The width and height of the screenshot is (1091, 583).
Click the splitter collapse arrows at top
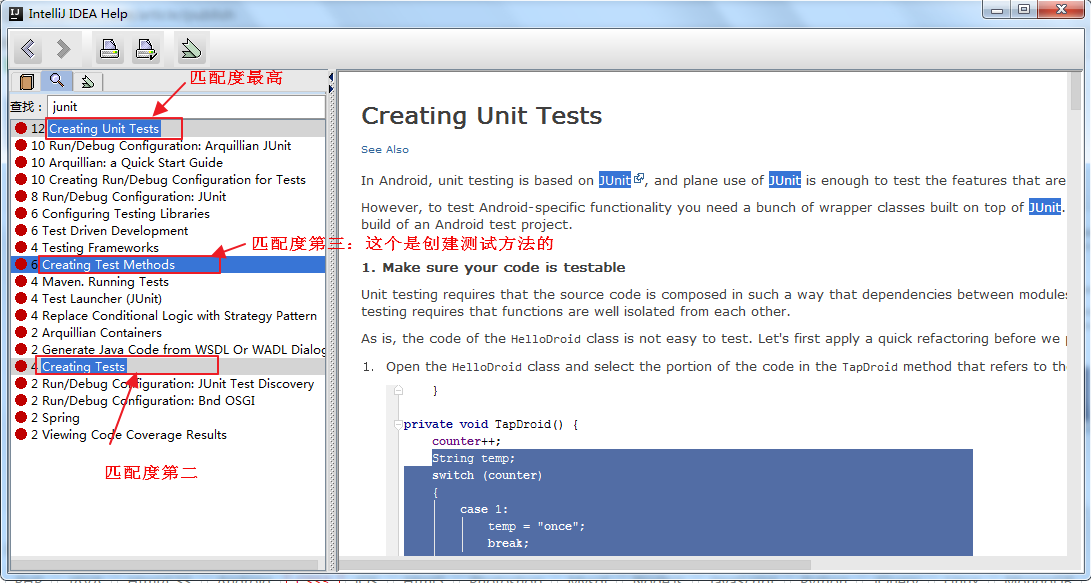331,82
